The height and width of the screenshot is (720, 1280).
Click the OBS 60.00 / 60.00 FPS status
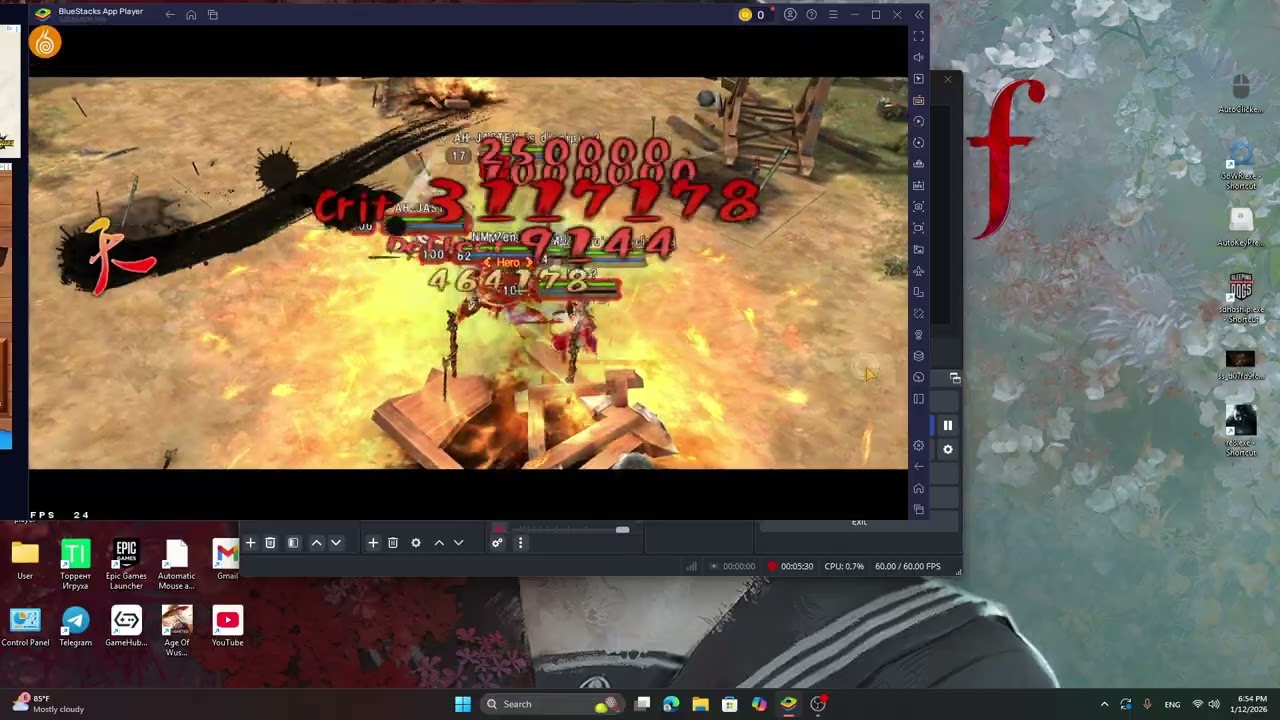[908, 566]
